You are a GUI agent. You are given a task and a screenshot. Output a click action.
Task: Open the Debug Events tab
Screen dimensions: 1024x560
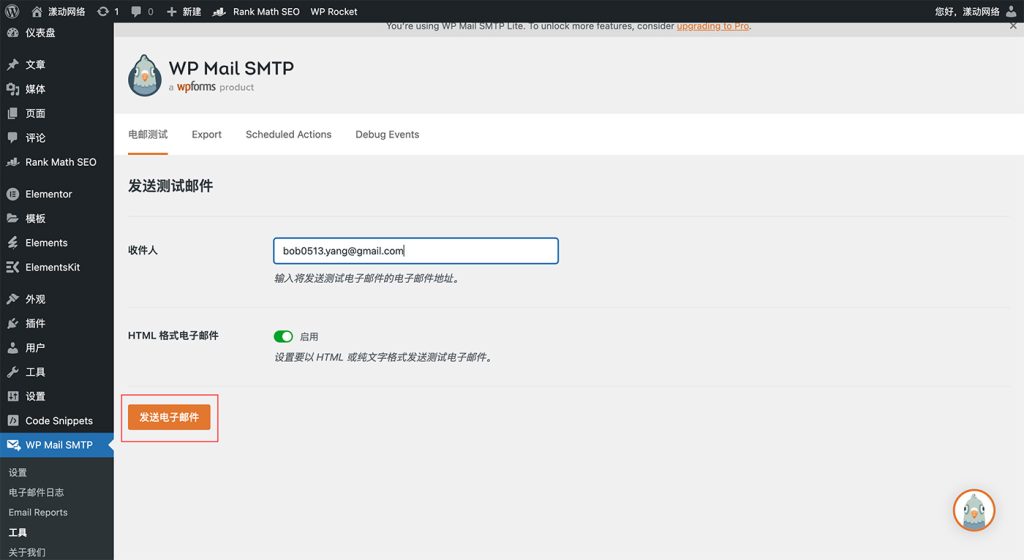pos(387,134)
